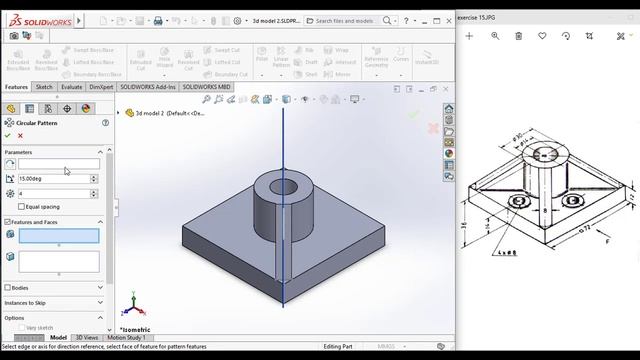Click the Previous View icon

click(231, 99)
